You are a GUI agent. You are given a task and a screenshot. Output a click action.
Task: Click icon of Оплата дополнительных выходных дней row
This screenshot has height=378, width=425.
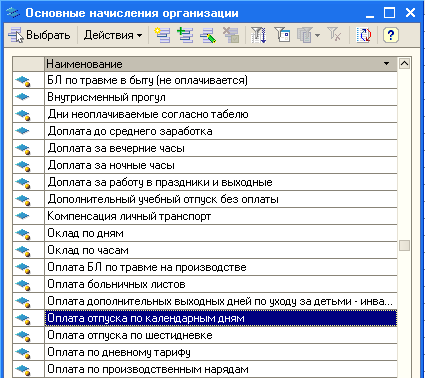pos(23,301)
